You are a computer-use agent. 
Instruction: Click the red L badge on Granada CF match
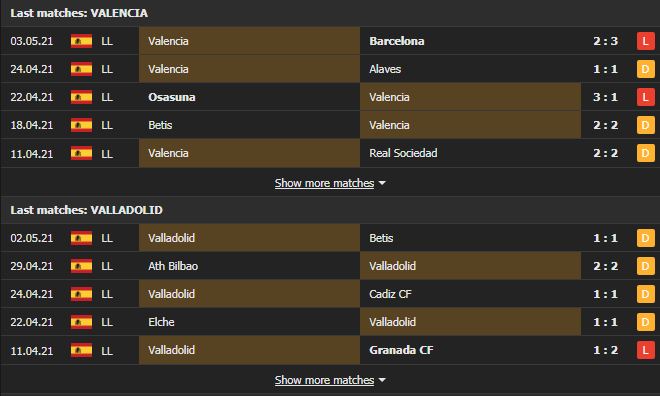(x=645, y=350)
